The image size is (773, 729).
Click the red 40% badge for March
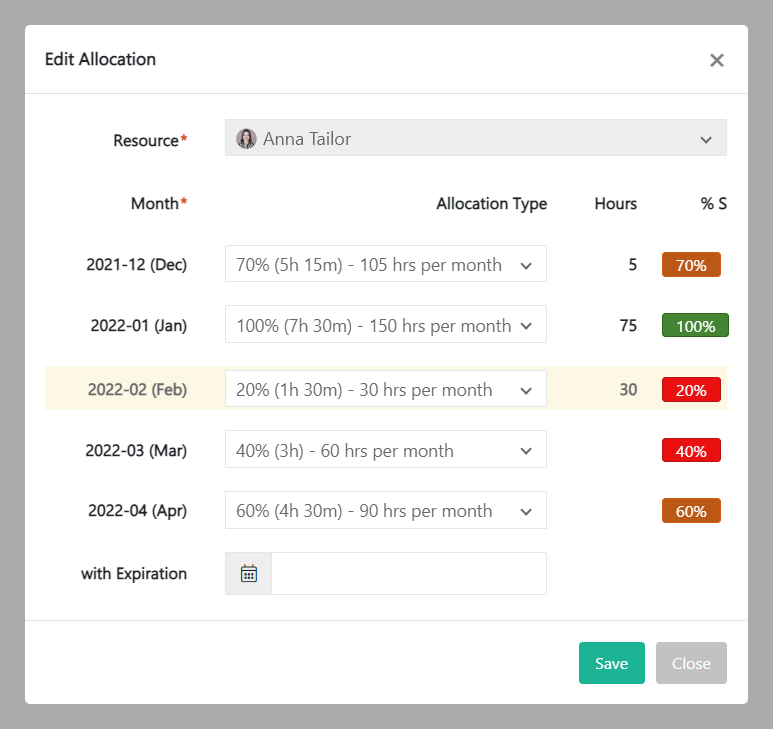click(x=691, y=451)
